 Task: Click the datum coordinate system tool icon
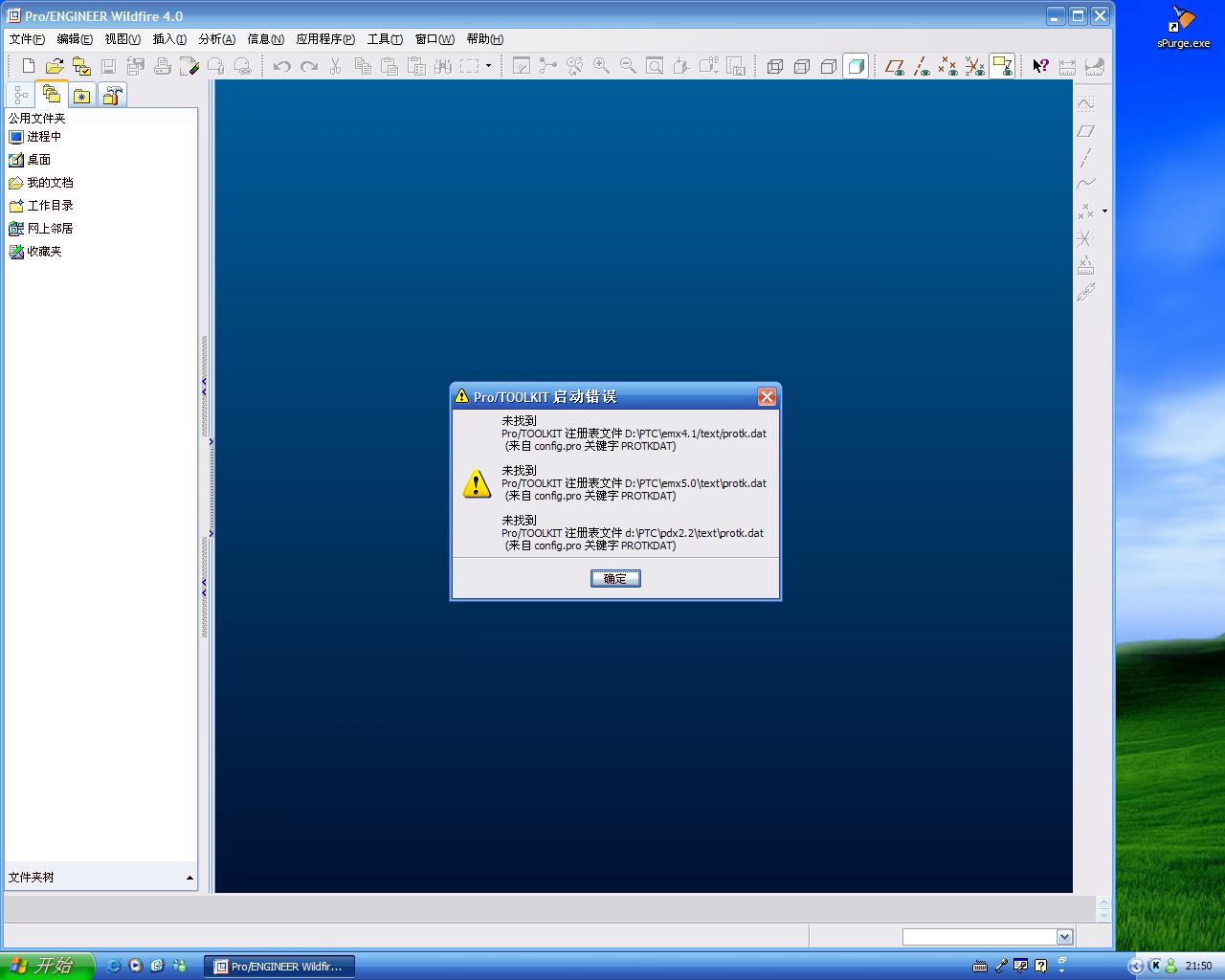point(1085,238)
